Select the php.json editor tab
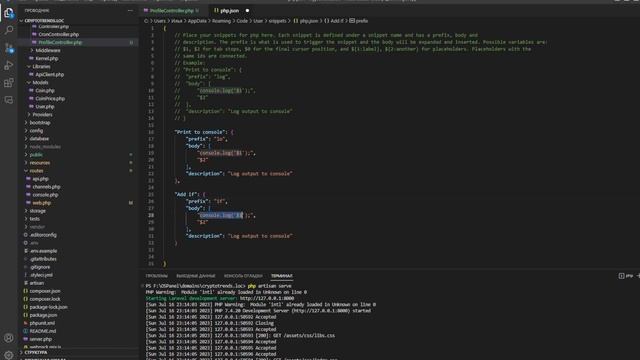This screenshot has width=640, height=360. click(x=229, y=11)
